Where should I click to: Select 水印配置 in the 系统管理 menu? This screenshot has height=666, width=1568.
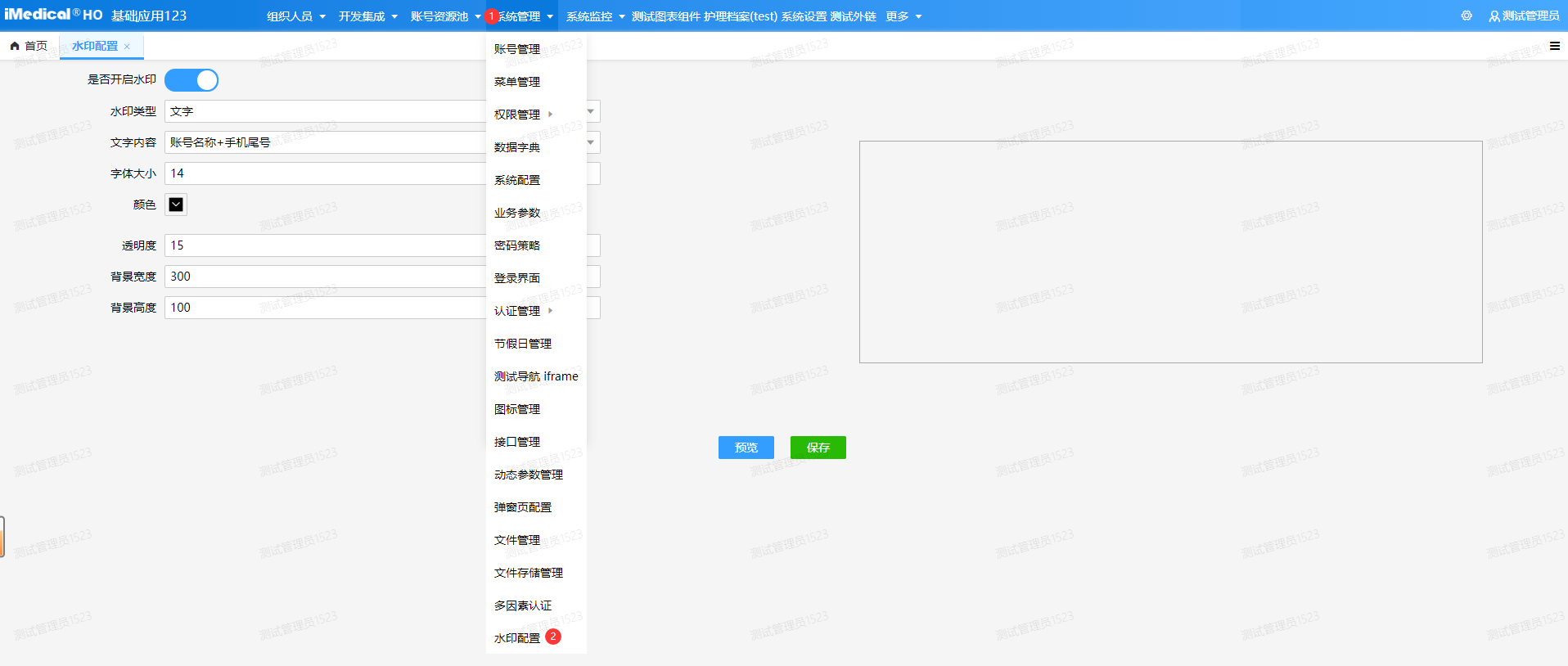(517, 638)
